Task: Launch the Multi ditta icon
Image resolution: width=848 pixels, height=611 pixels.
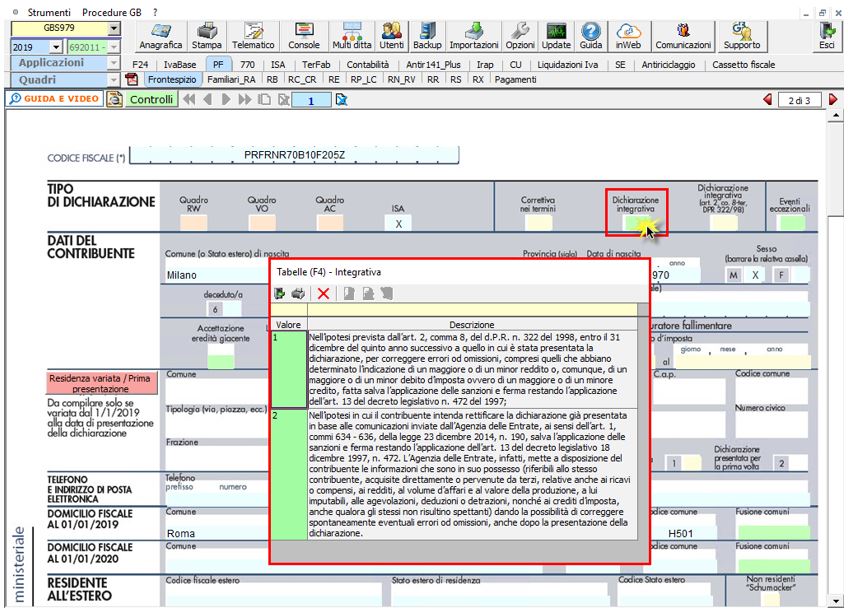Action: (351, 37)
